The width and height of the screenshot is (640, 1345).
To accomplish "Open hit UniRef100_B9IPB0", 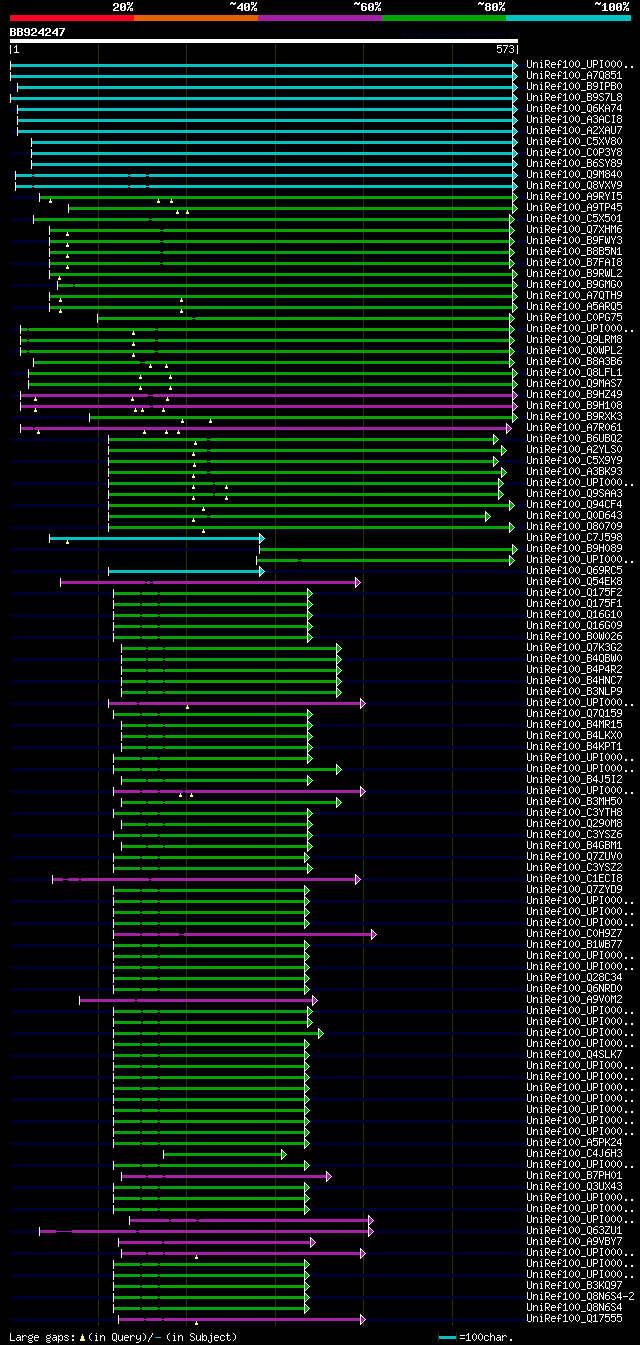I will click(x=574, y=86).
